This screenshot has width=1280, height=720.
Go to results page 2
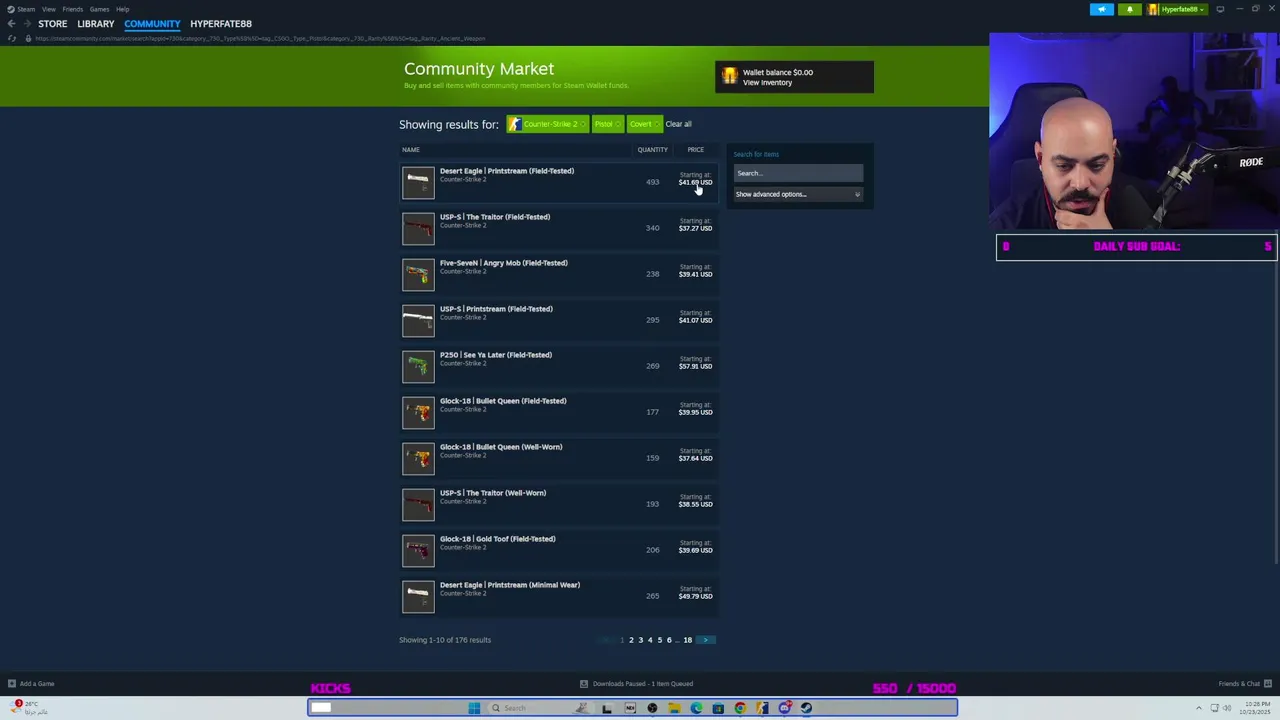coord(631,640)
